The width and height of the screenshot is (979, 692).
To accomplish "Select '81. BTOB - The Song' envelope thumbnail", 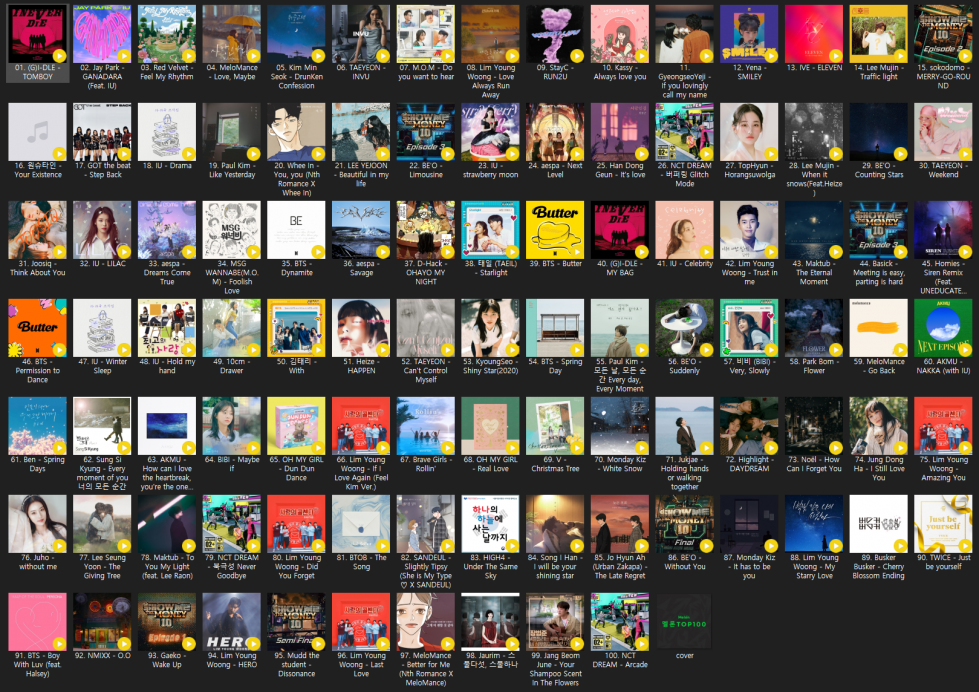I will coord(361,524).
